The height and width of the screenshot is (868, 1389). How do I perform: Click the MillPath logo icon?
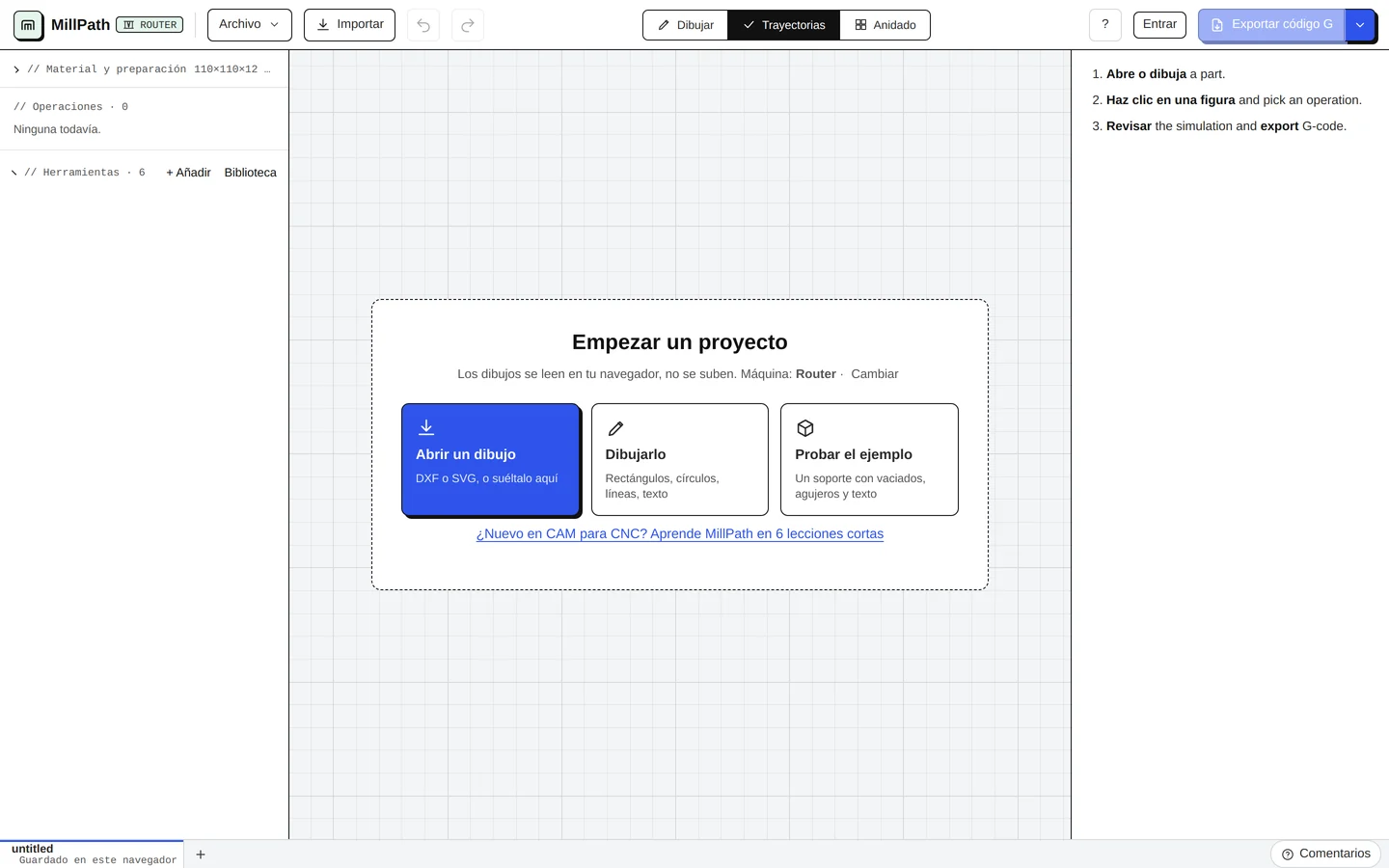[28, 25]
